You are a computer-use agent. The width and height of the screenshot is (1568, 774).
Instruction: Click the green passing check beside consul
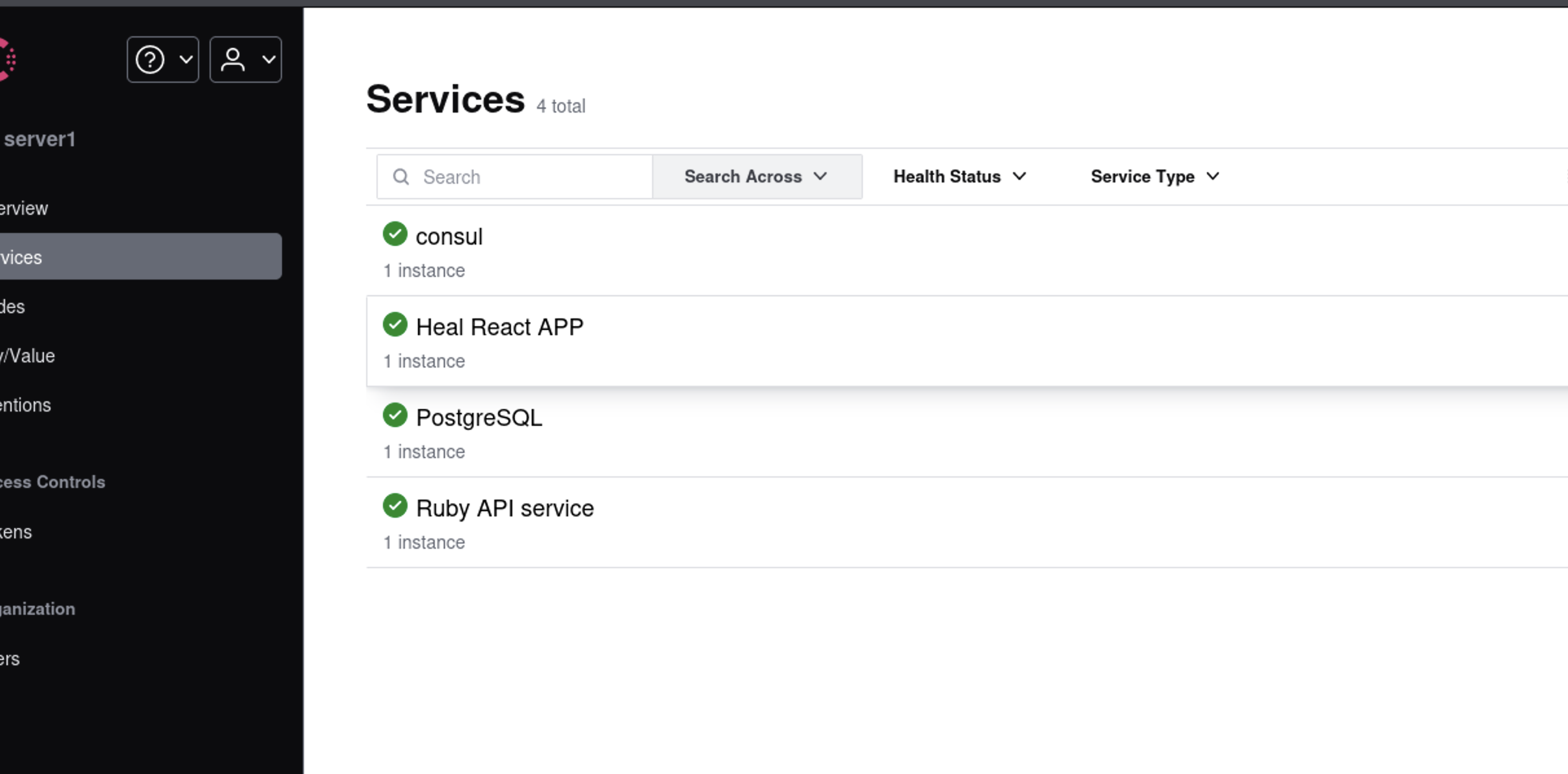395,234
